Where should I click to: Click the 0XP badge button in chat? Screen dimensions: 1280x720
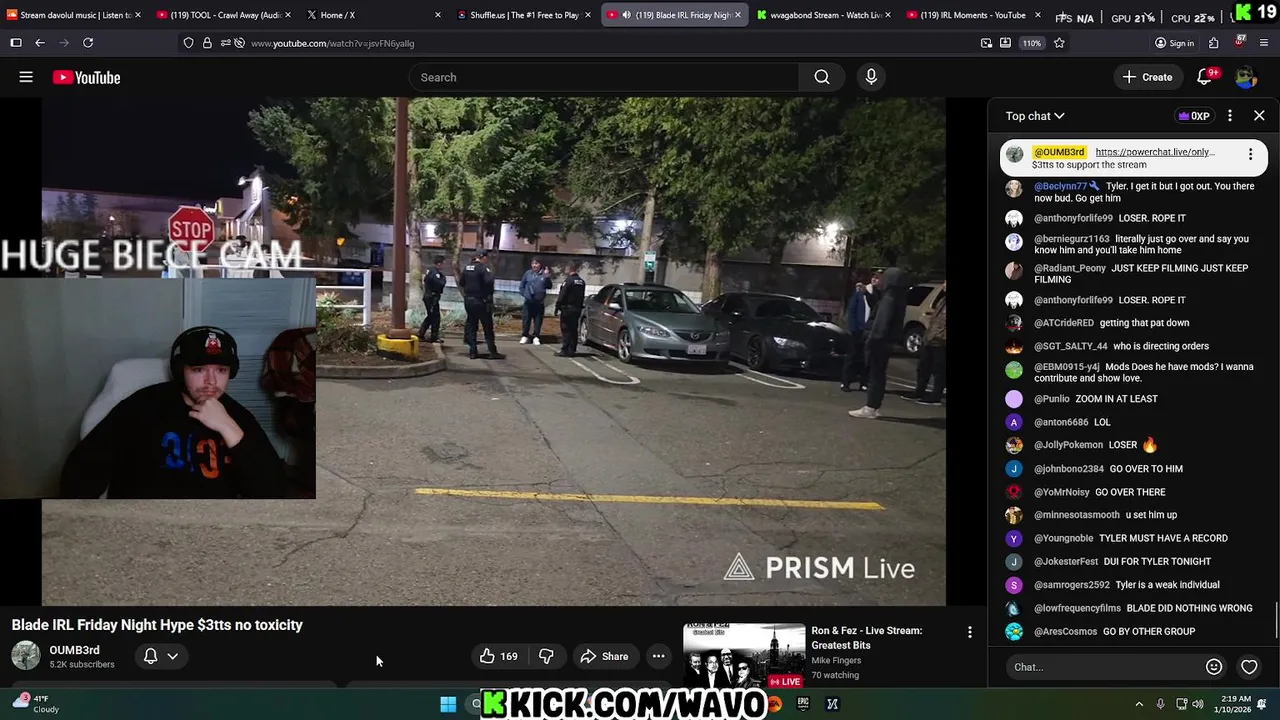point(1194,116)
